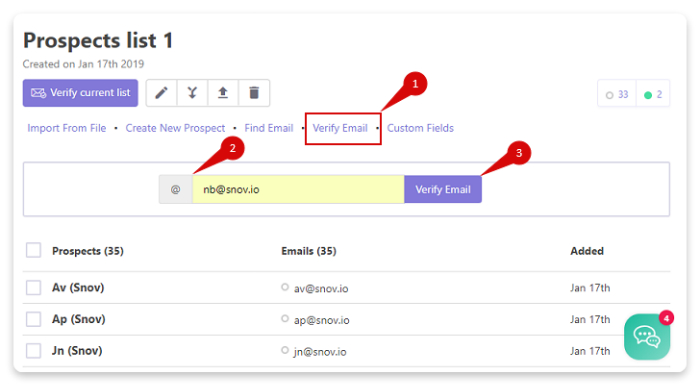Image resolution: width=700 pixels, height=385 pixels.
Task: Click the @ symbol beside email field
Action: 175,189
